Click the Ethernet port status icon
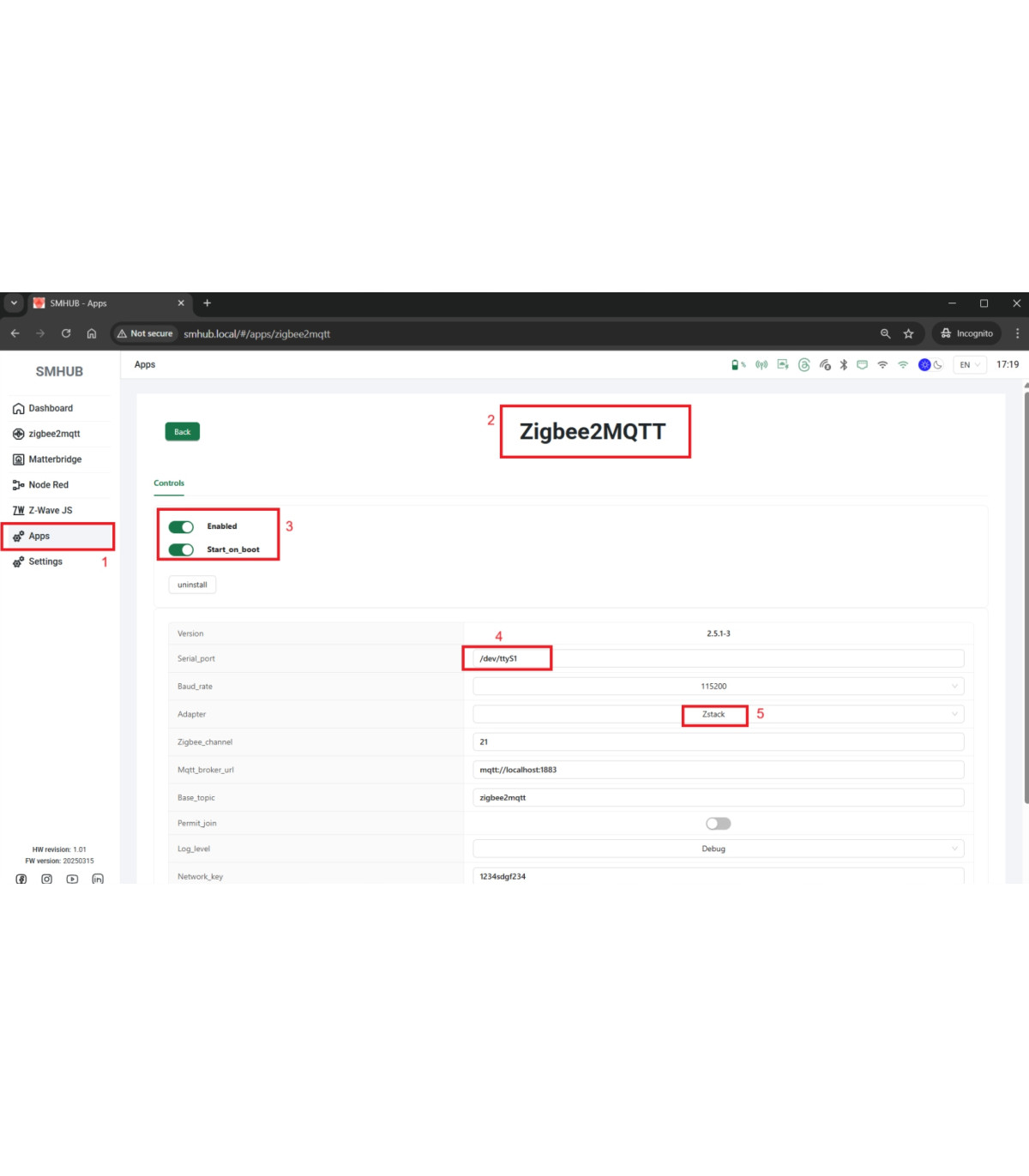Image resolution: width=1029 pixels, height=1176 pixels. pyautogui.click(x=862, y=365)
